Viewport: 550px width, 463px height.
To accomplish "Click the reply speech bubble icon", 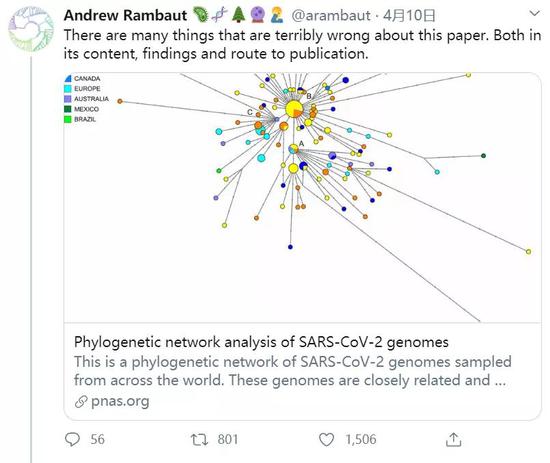I will [73, 439].
